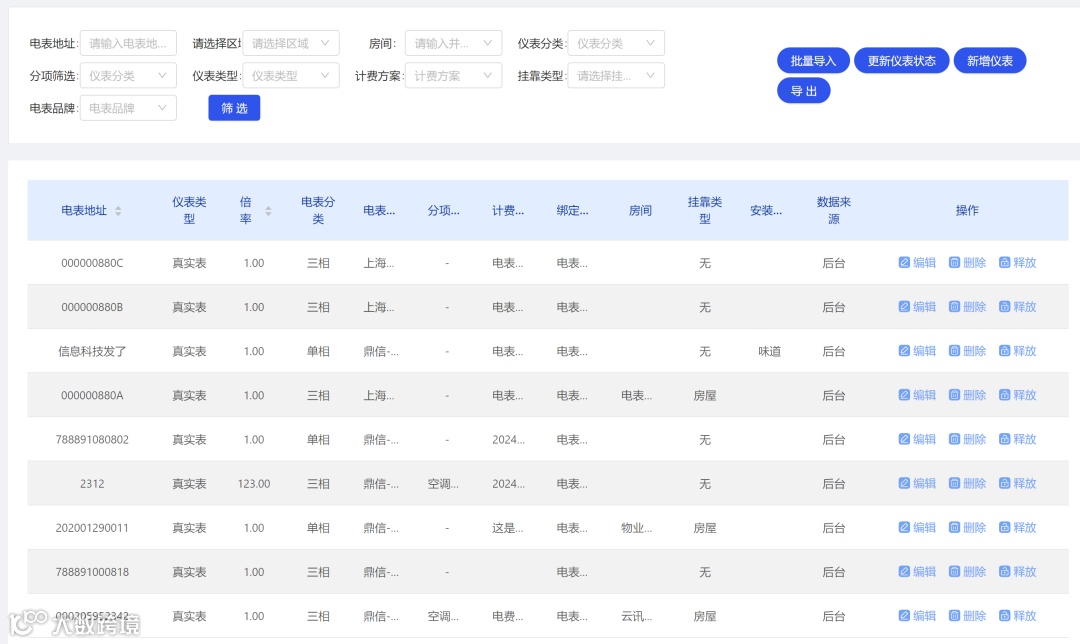1080x644 pixels.
Task: Edit the bottom row with 云讯... room
Action: [x=917, y=615]
